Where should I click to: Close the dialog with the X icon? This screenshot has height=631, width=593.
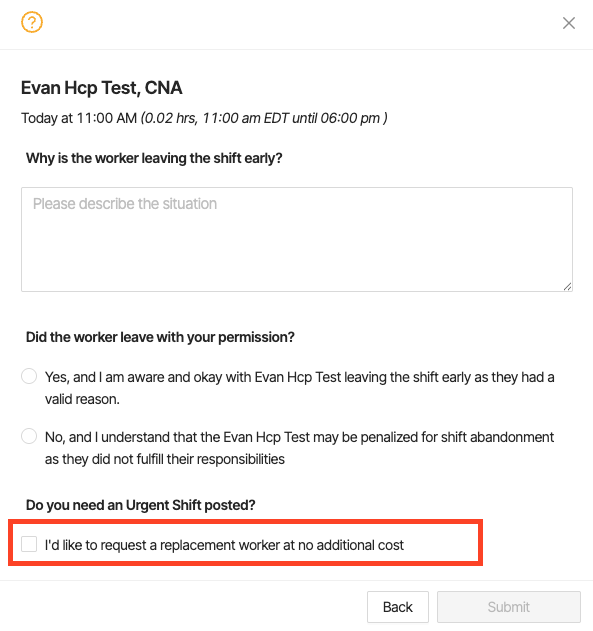coord(568,23)
